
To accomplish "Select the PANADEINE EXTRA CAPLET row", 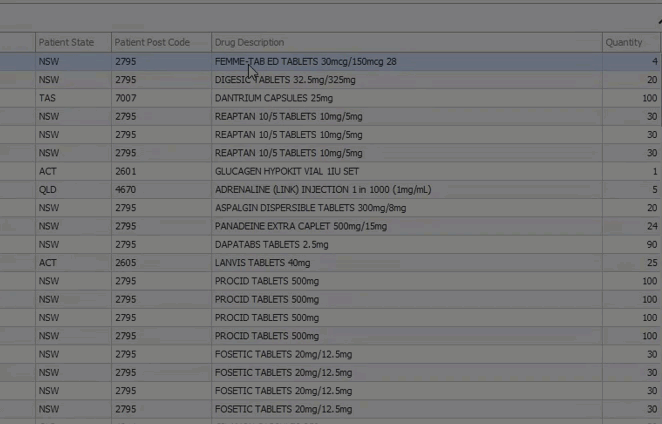I will click(330, 226).
